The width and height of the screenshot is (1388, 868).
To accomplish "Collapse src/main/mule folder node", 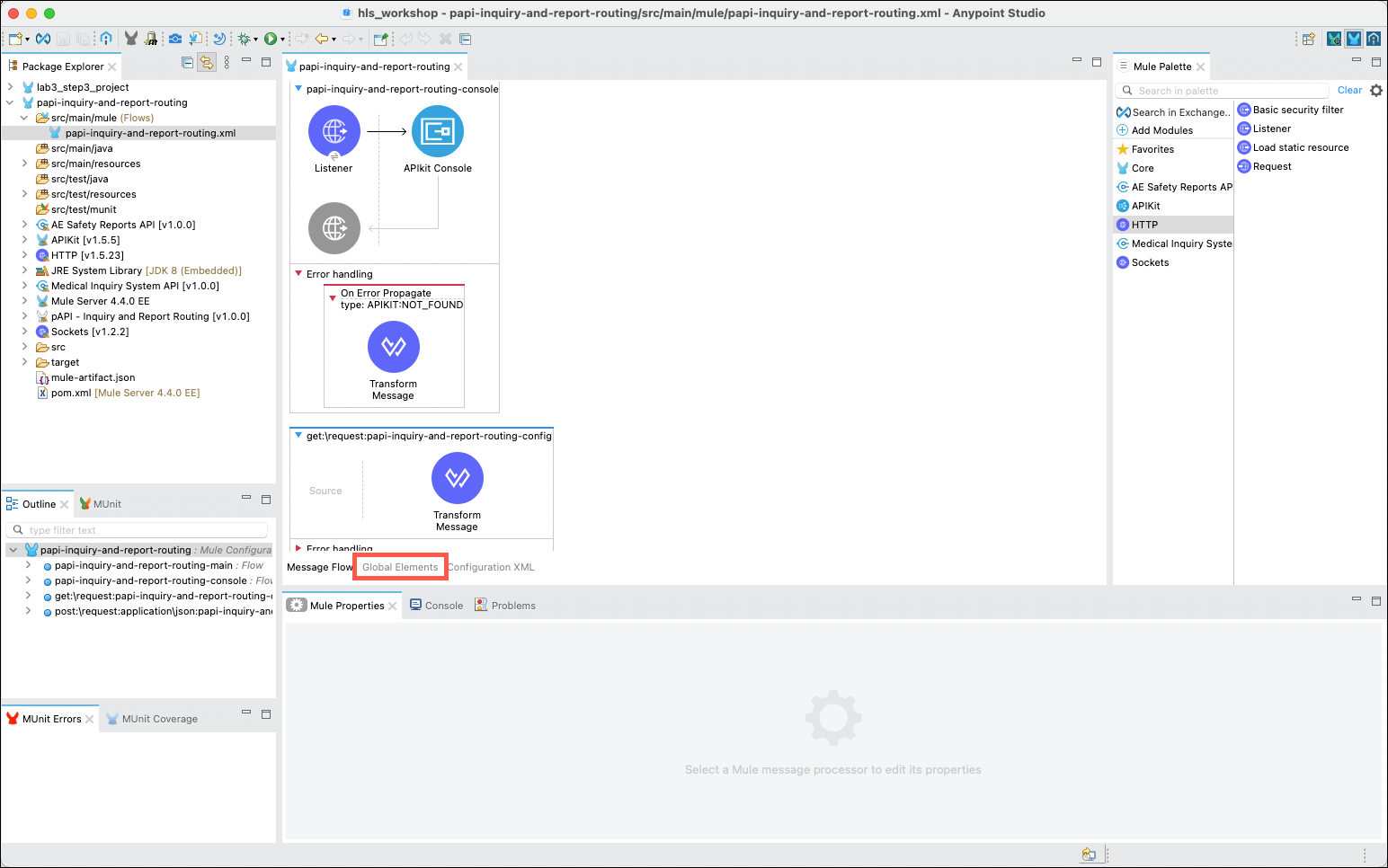I will pyautogui.click(x=24, y=118).
